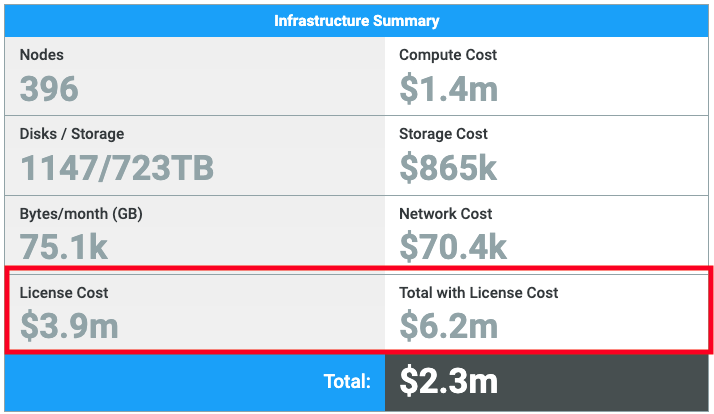Select the $865k storage cost value

(448, 168)
